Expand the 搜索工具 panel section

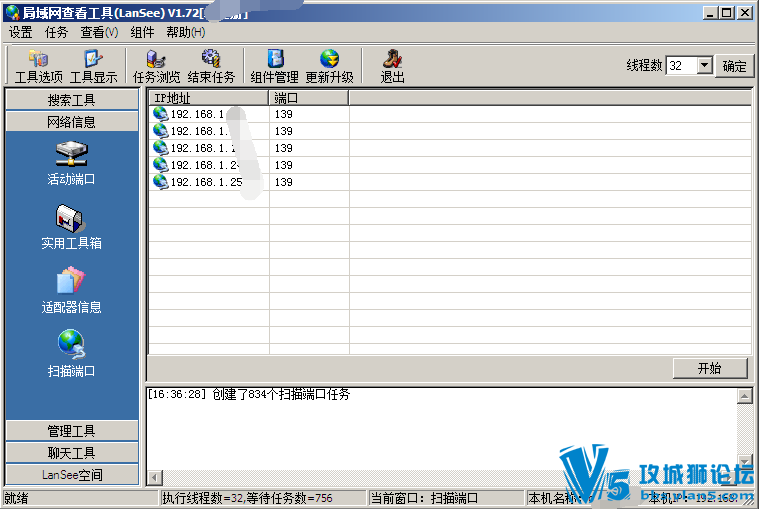click(72, 100)
